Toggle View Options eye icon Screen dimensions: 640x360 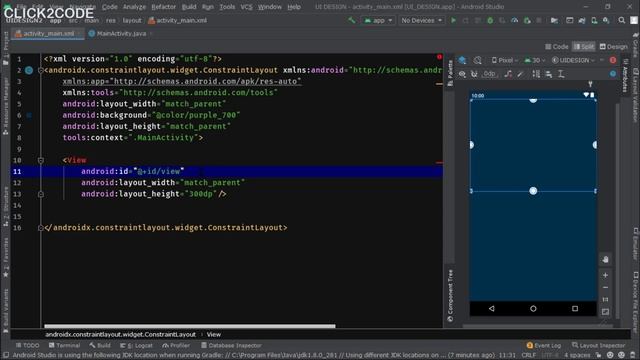(462, 74)
